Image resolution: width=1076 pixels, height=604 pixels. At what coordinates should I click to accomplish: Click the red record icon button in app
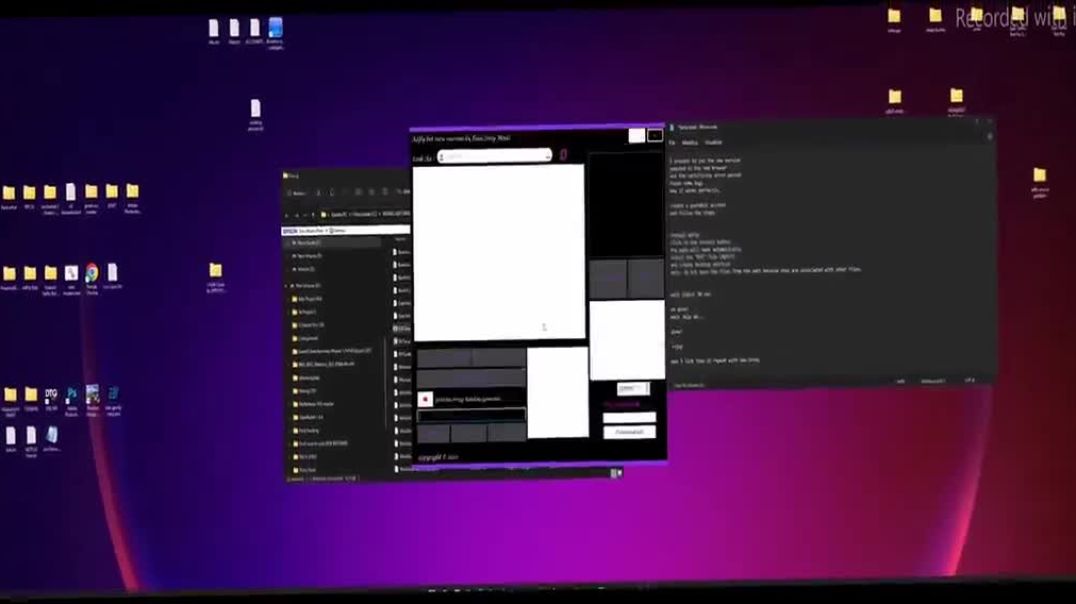[425, 399]
